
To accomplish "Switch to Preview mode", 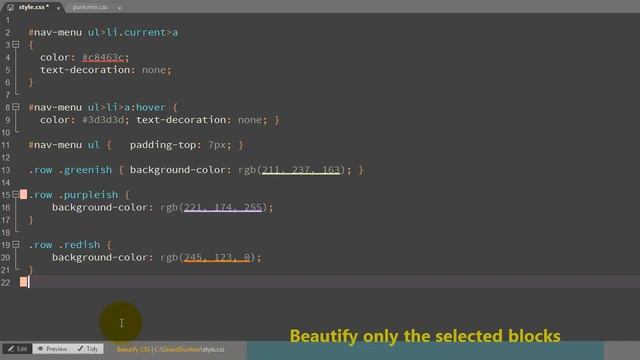I will click(52, 349).
